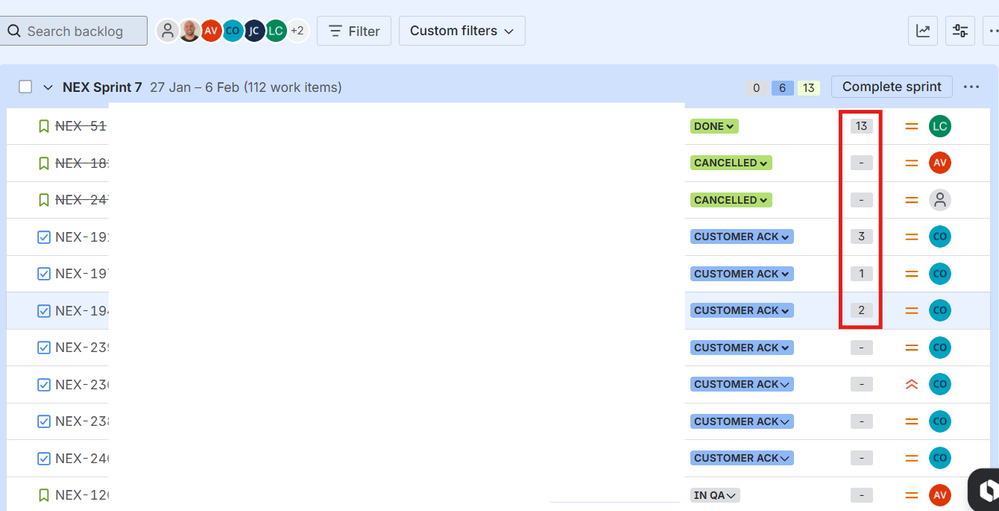The width and height of the screenshot is (999, 511).
Task: Edit the estimate value 3
Action: [861, 236]
